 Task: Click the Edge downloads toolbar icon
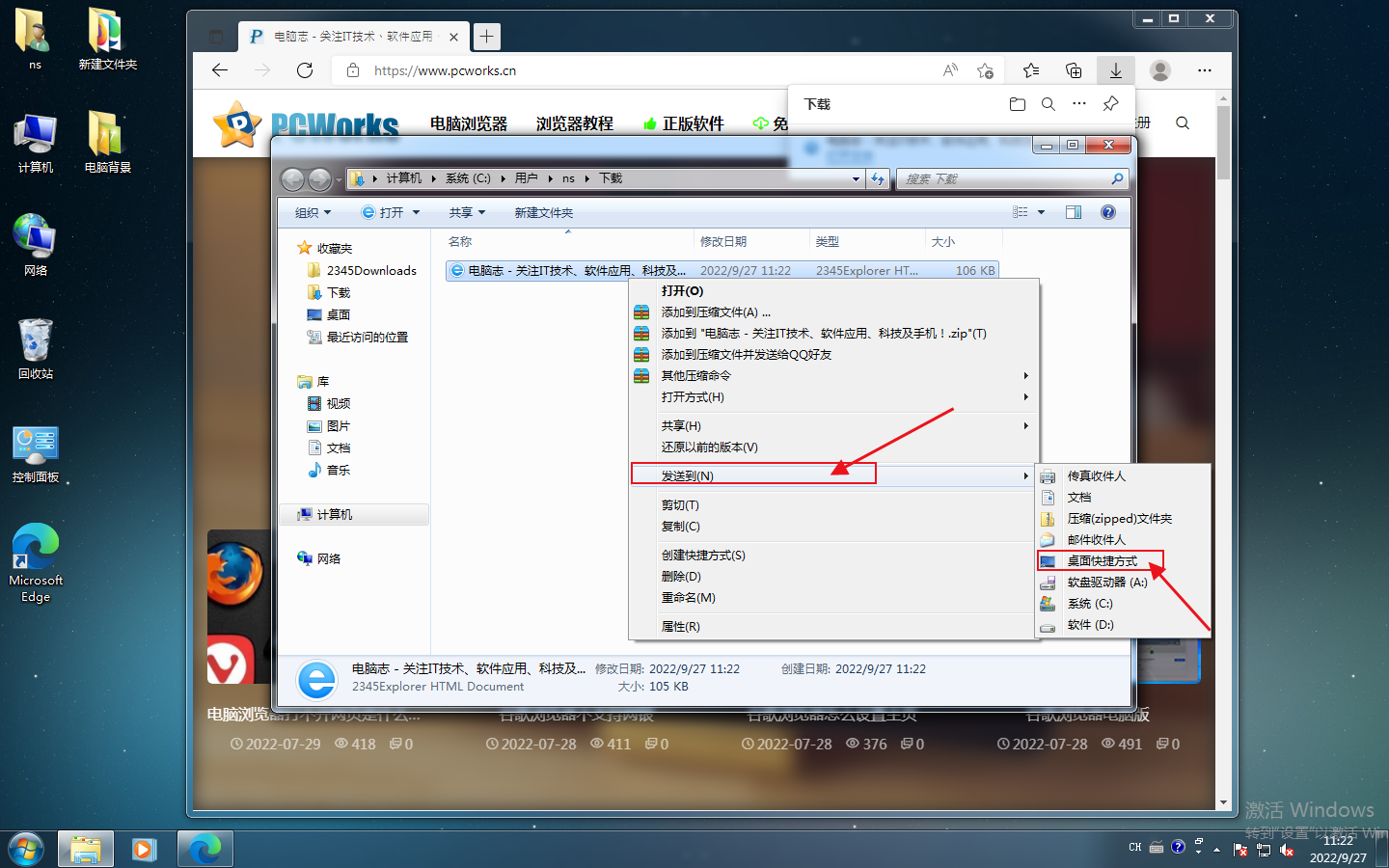pos(1116,70)
